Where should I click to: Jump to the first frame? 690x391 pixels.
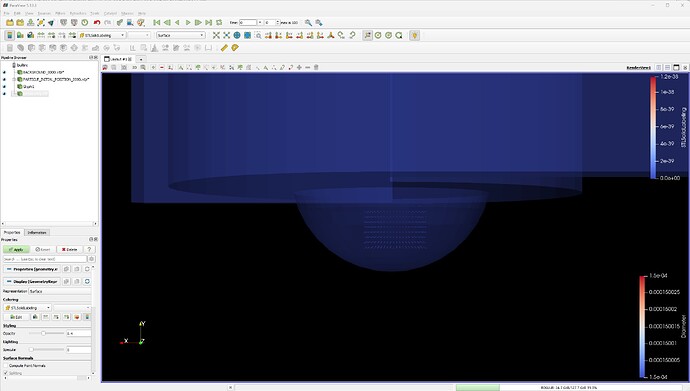[157, 22]
